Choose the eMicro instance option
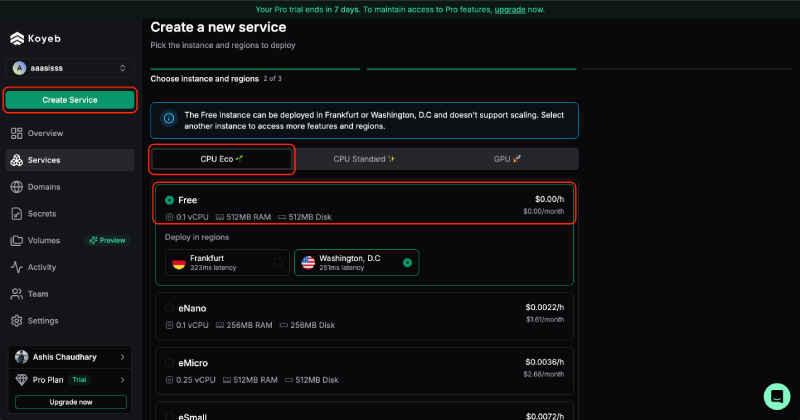800x420 pixels. point(169,363)
